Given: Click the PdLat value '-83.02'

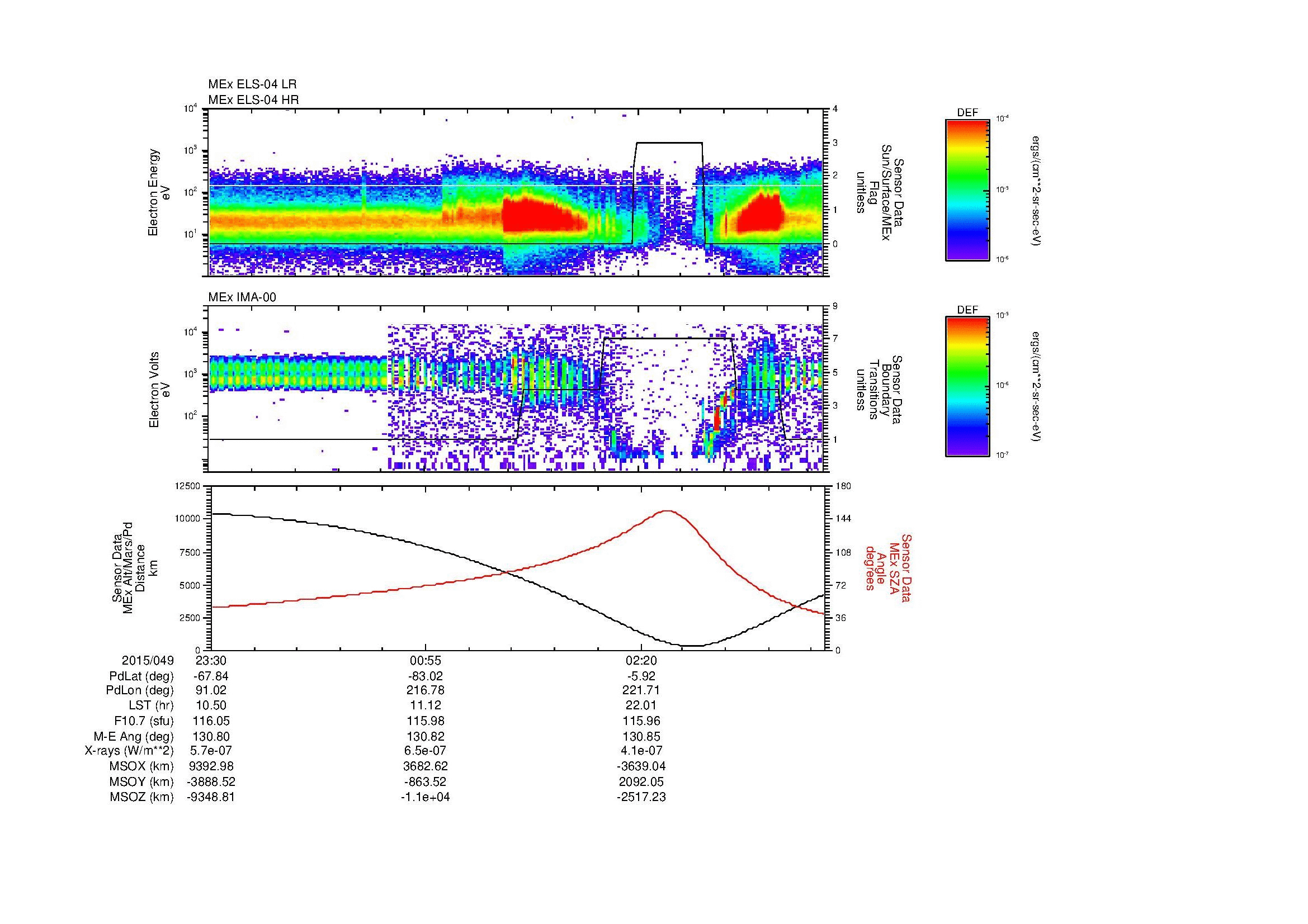Looking at the screenshot, I should (x=426, y=676).
